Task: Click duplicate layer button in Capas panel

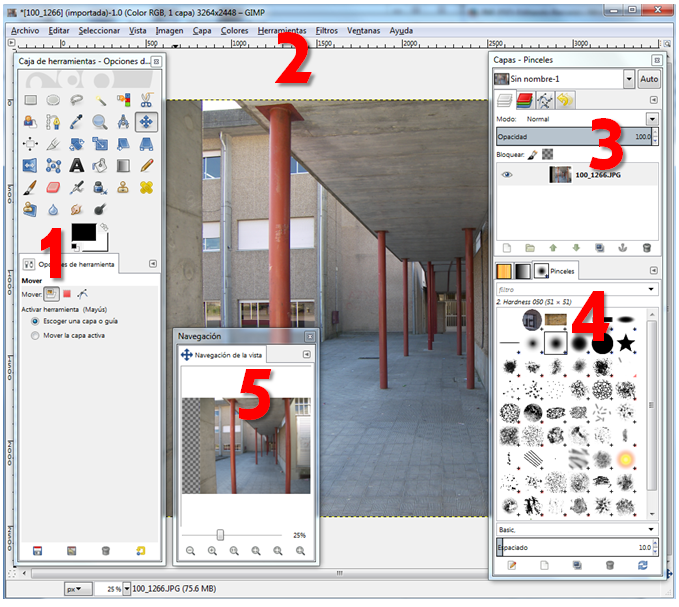Action: (599, 248)
